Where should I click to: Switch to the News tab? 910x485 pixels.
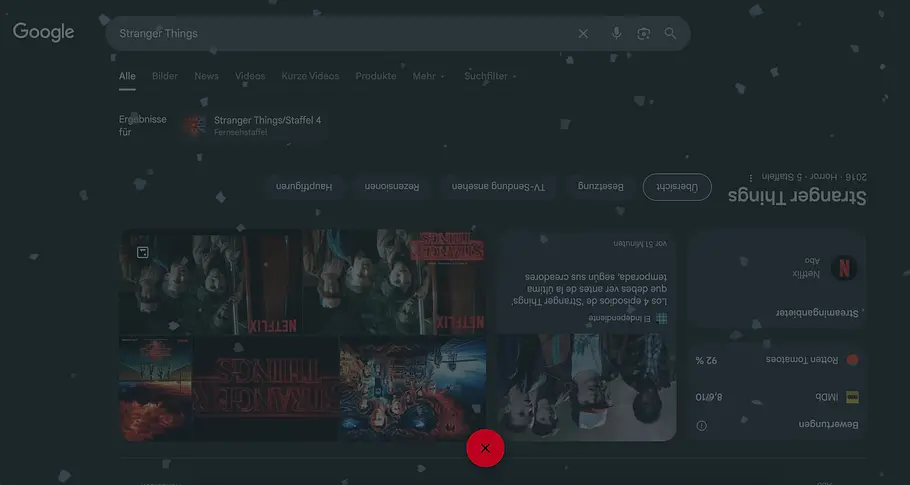point(207,76)
